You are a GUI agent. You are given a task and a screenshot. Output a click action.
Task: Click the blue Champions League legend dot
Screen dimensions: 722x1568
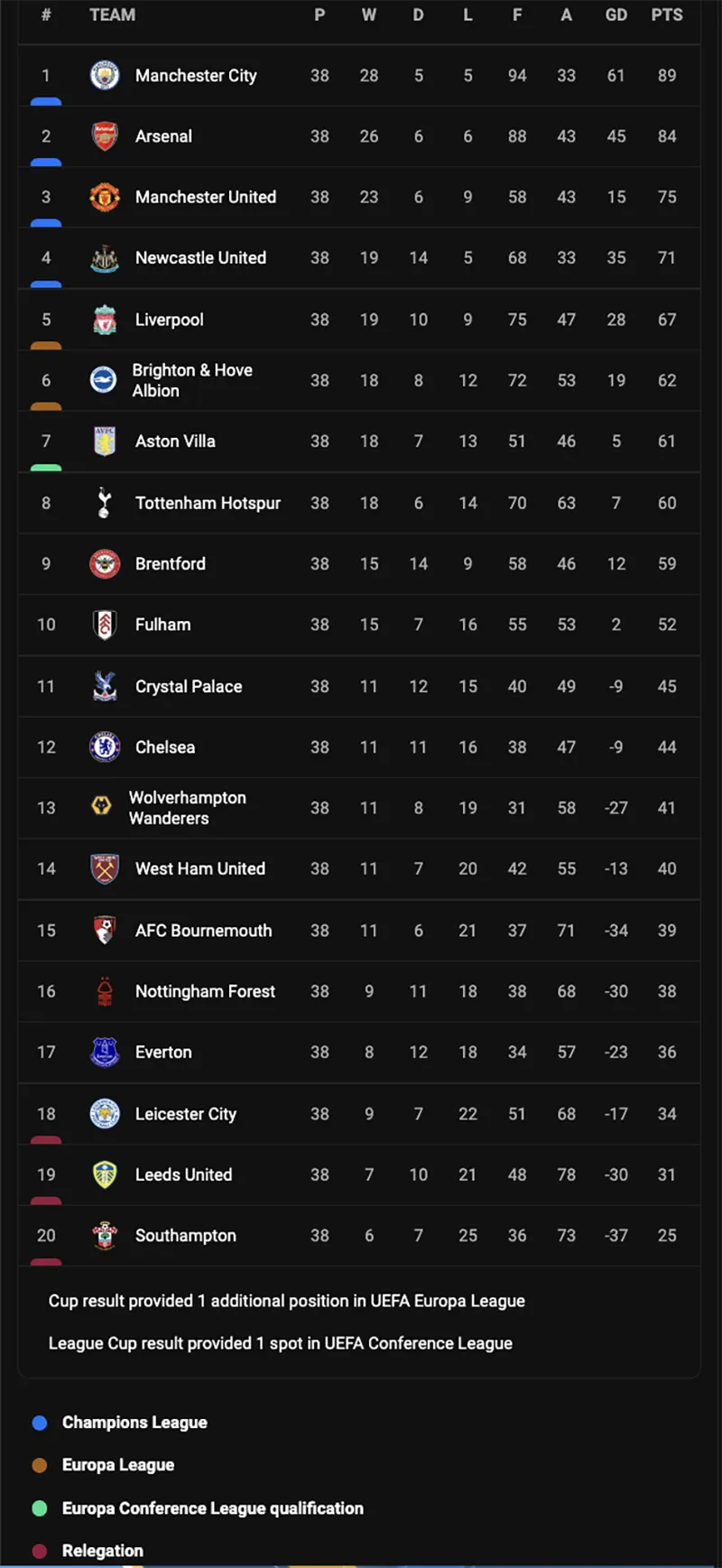coord(40,1423)
